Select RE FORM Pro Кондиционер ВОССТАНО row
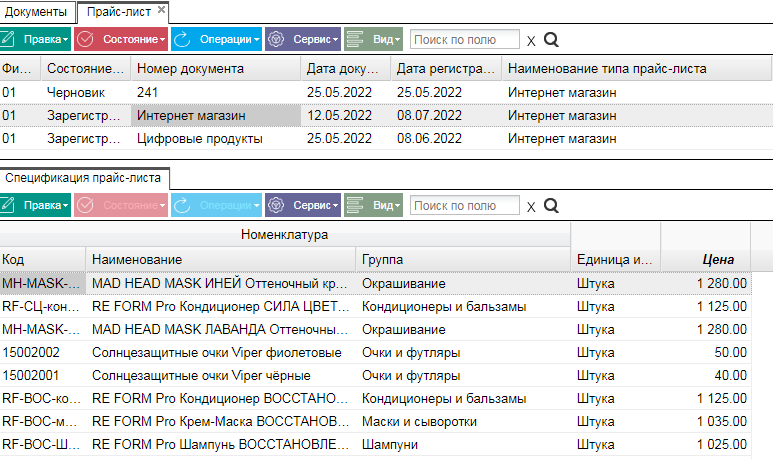 tap(376, 398)
